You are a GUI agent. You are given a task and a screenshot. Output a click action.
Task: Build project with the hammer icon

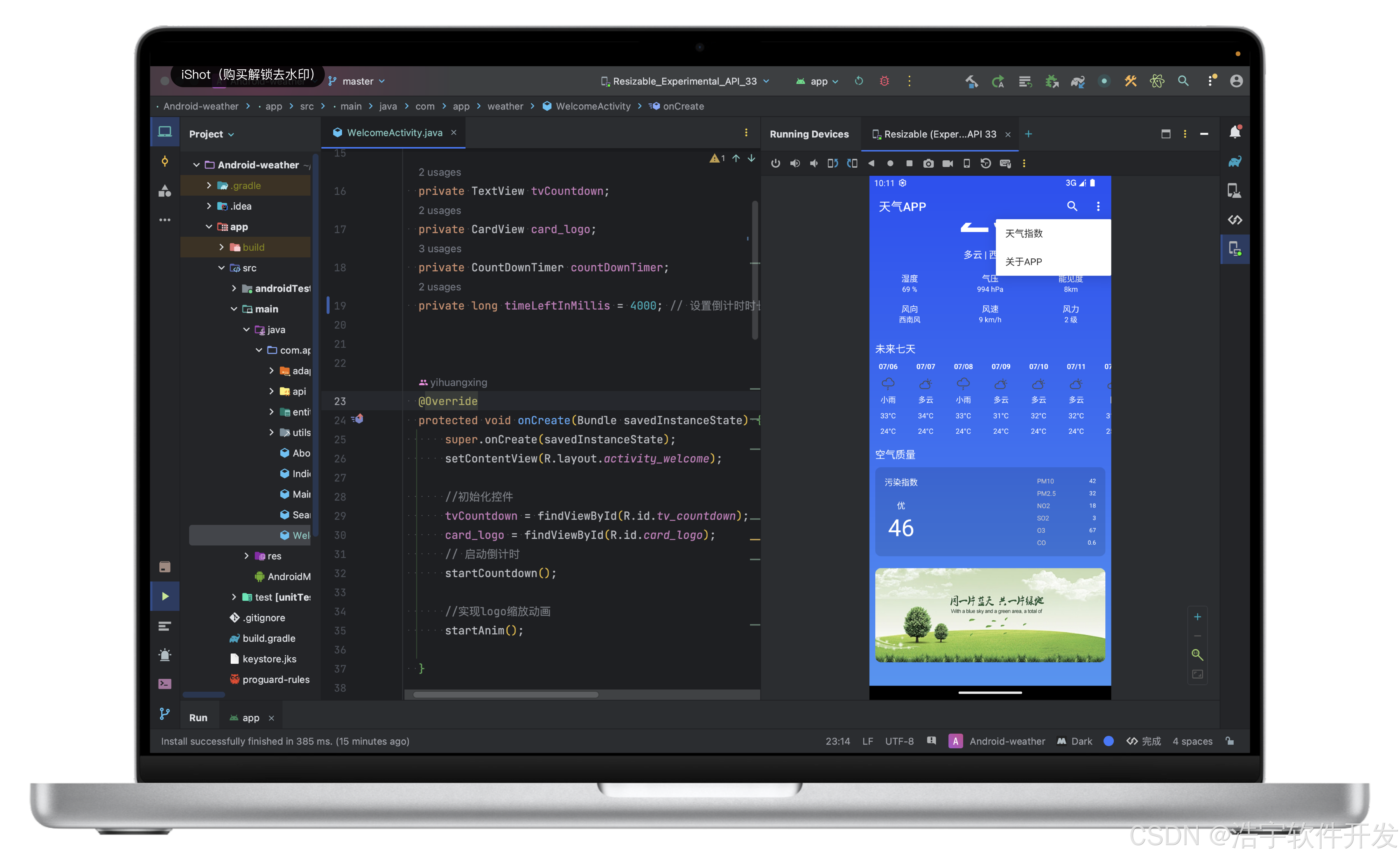point(972,81)
